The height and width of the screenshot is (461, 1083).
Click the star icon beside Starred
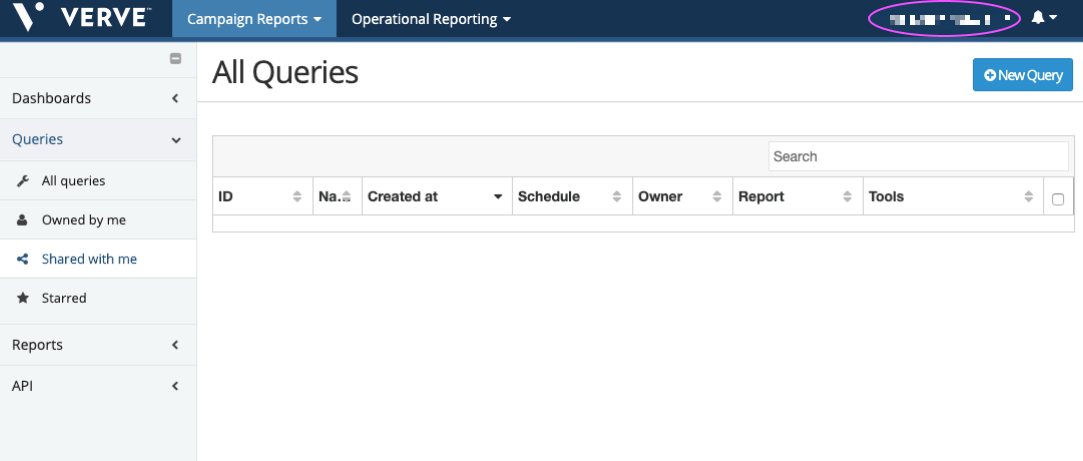pos(23,298)
